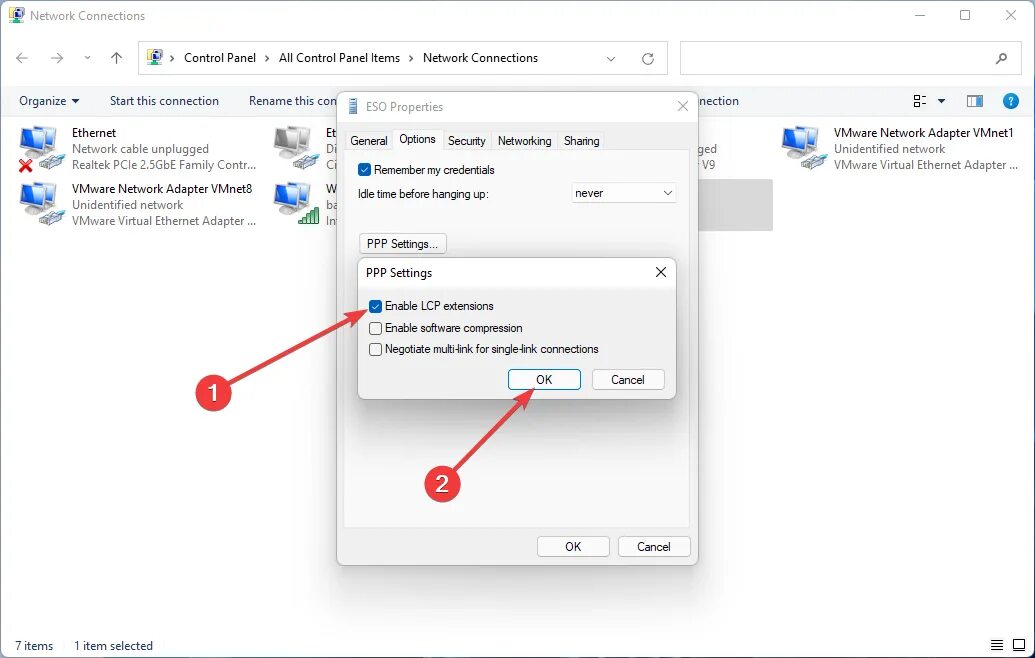Click the 1 item selected status text

tap(113, 646)
